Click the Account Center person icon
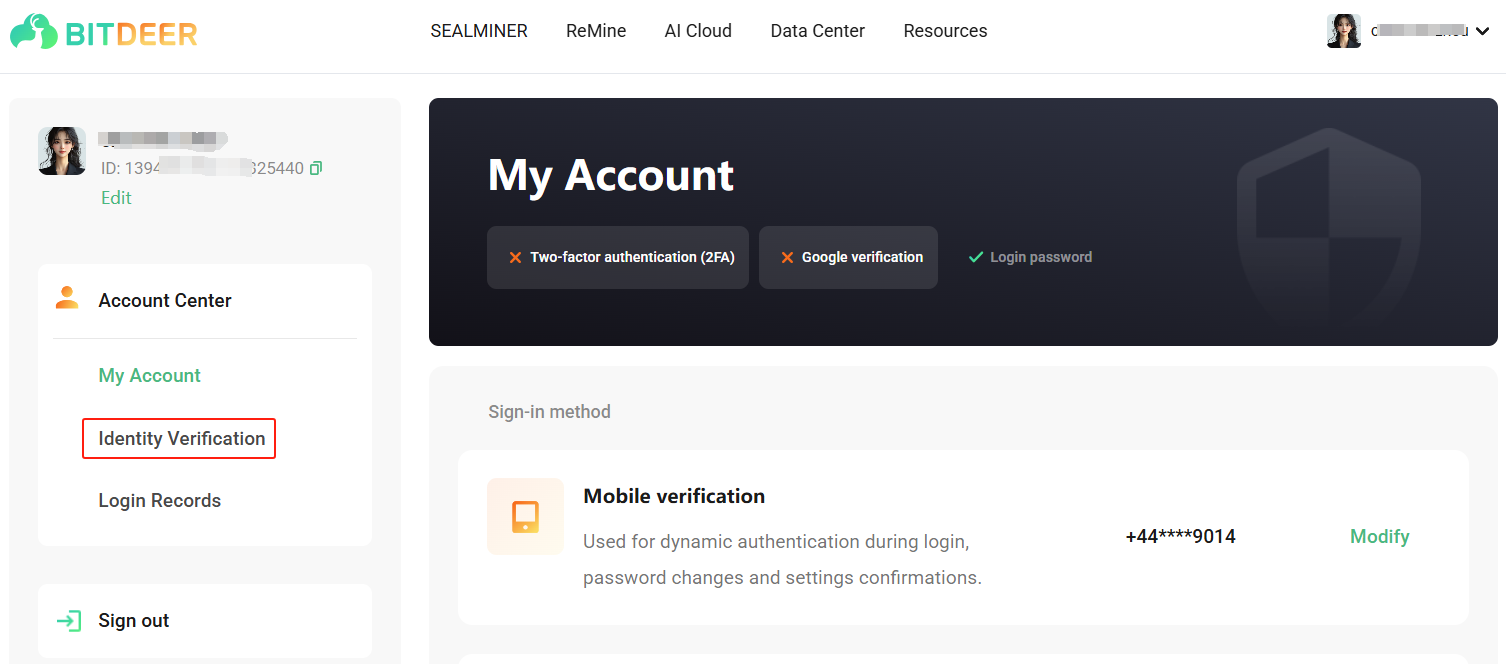Image resolution: width=1506 pixels, height=664 pixels. pyautogui.click(x=67, y=297)
